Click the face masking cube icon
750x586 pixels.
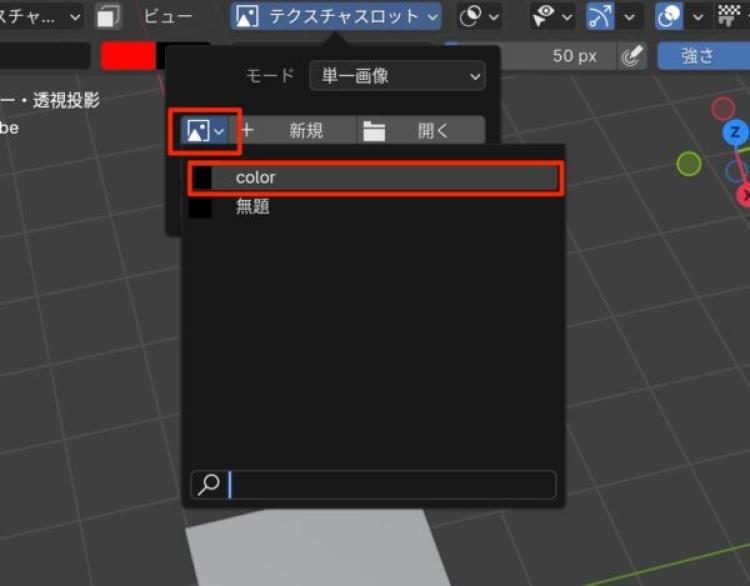coord(108,16)
